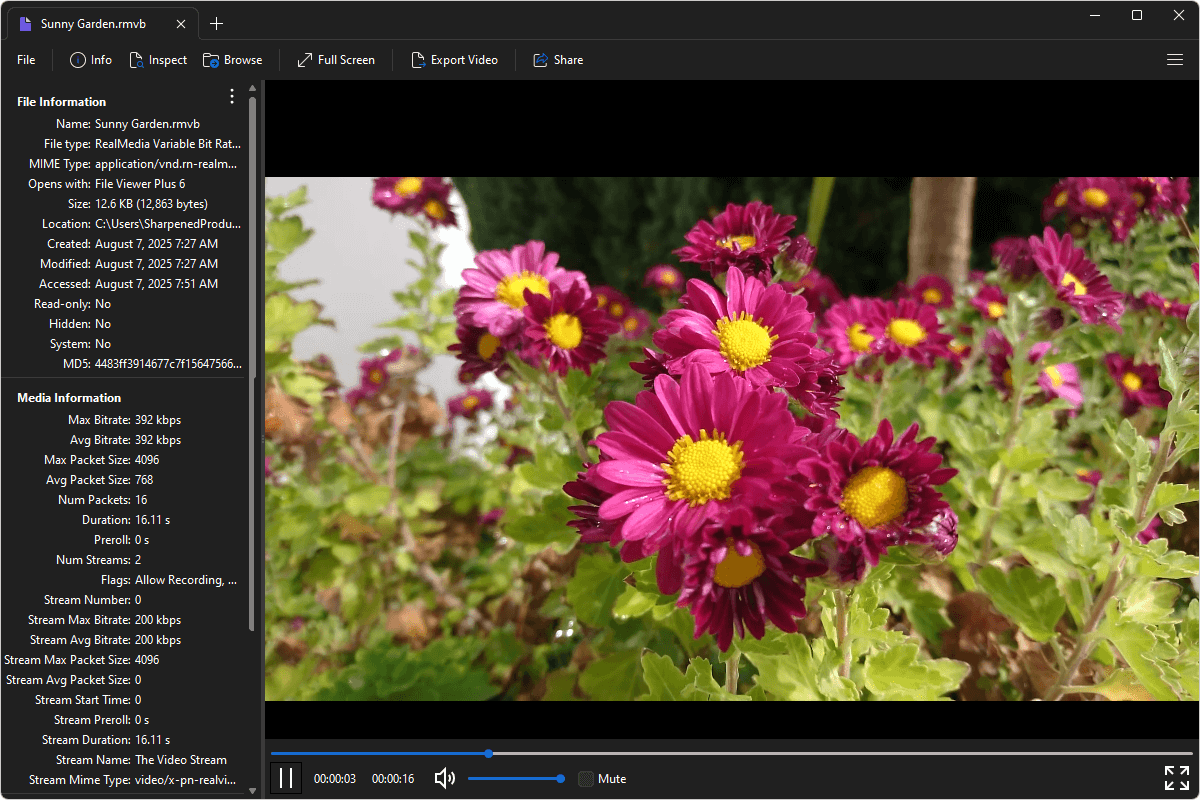Select Num Packets value 16
The width and height of the screenshot is (1200, 800).
141,500
